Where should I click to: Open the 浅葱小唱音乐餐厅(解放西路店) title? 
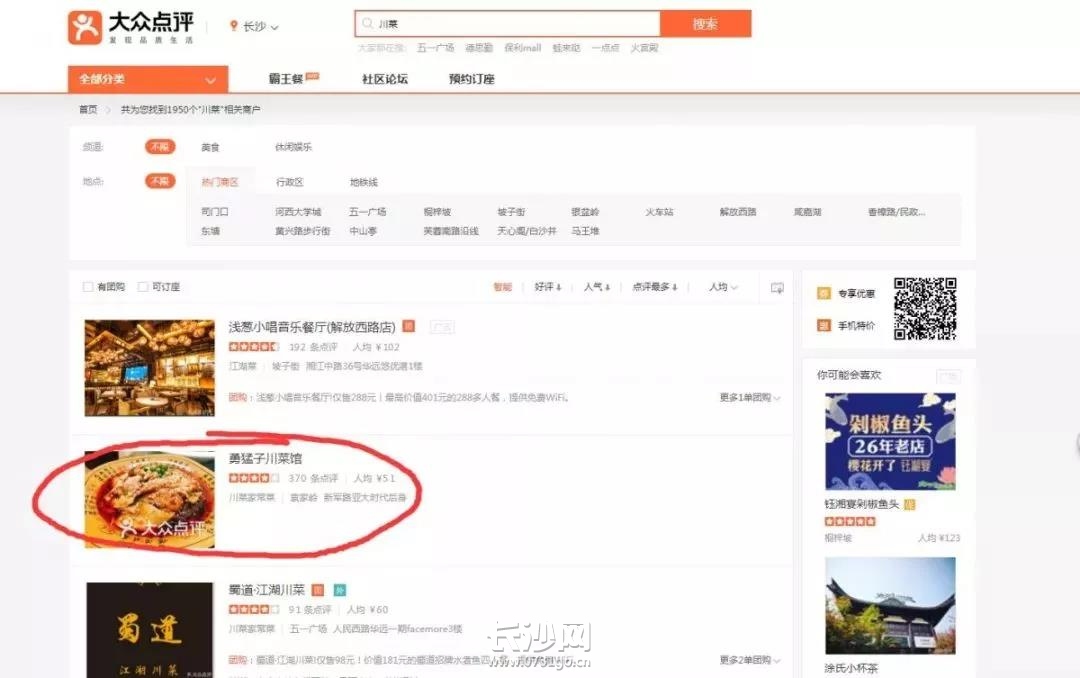pyautogui.click(x=312, y=327)
